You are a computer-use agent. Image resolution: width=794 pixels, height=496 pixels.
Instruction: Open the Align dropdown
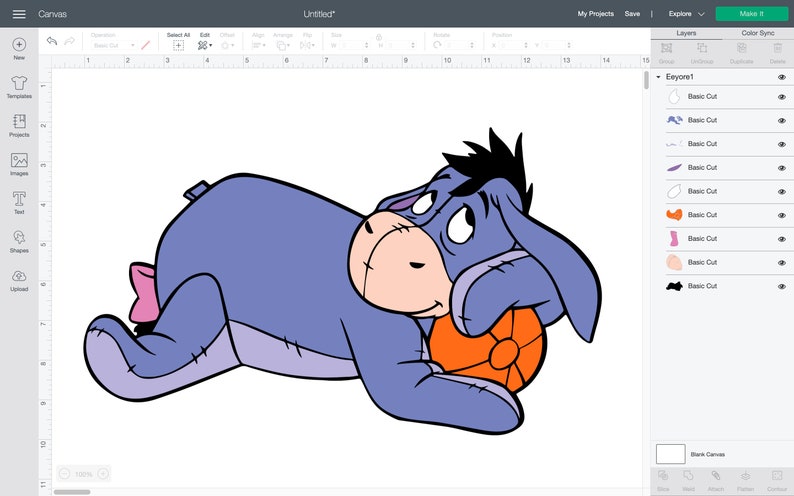[259, 46]
